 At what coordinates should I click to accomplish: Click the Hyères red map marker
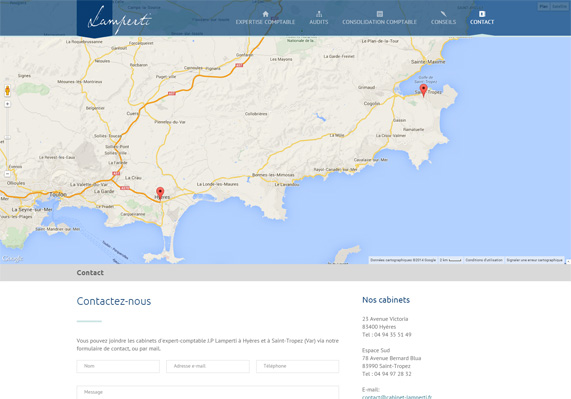[x=160, y=193]
